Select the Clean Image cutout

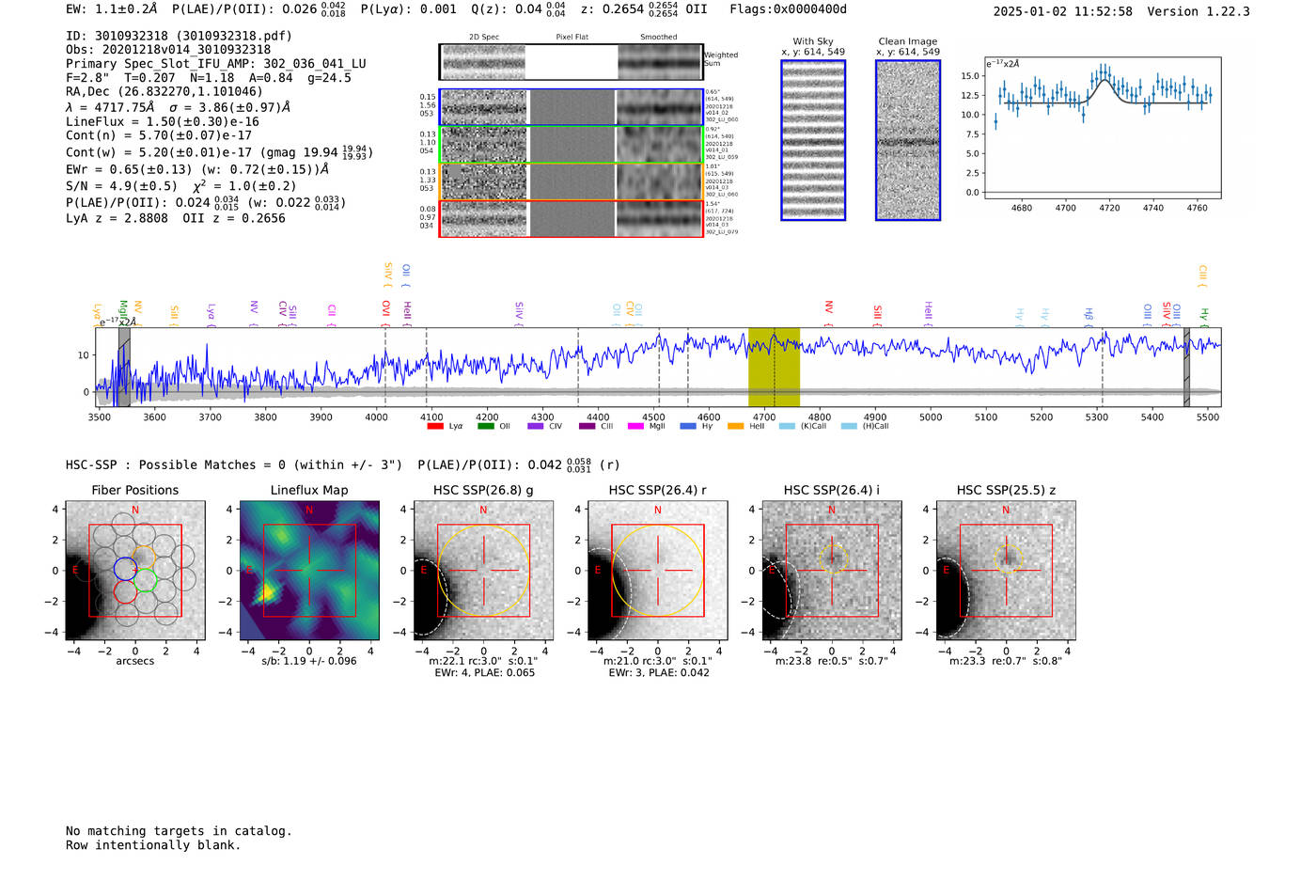(x=908, y=140)
